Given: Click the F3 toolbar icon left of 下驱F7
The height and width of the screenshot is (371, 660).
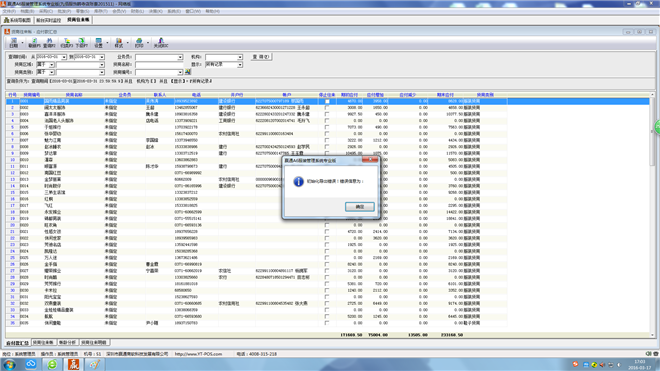Looking at the screenshot, I should tap(67, 43).
